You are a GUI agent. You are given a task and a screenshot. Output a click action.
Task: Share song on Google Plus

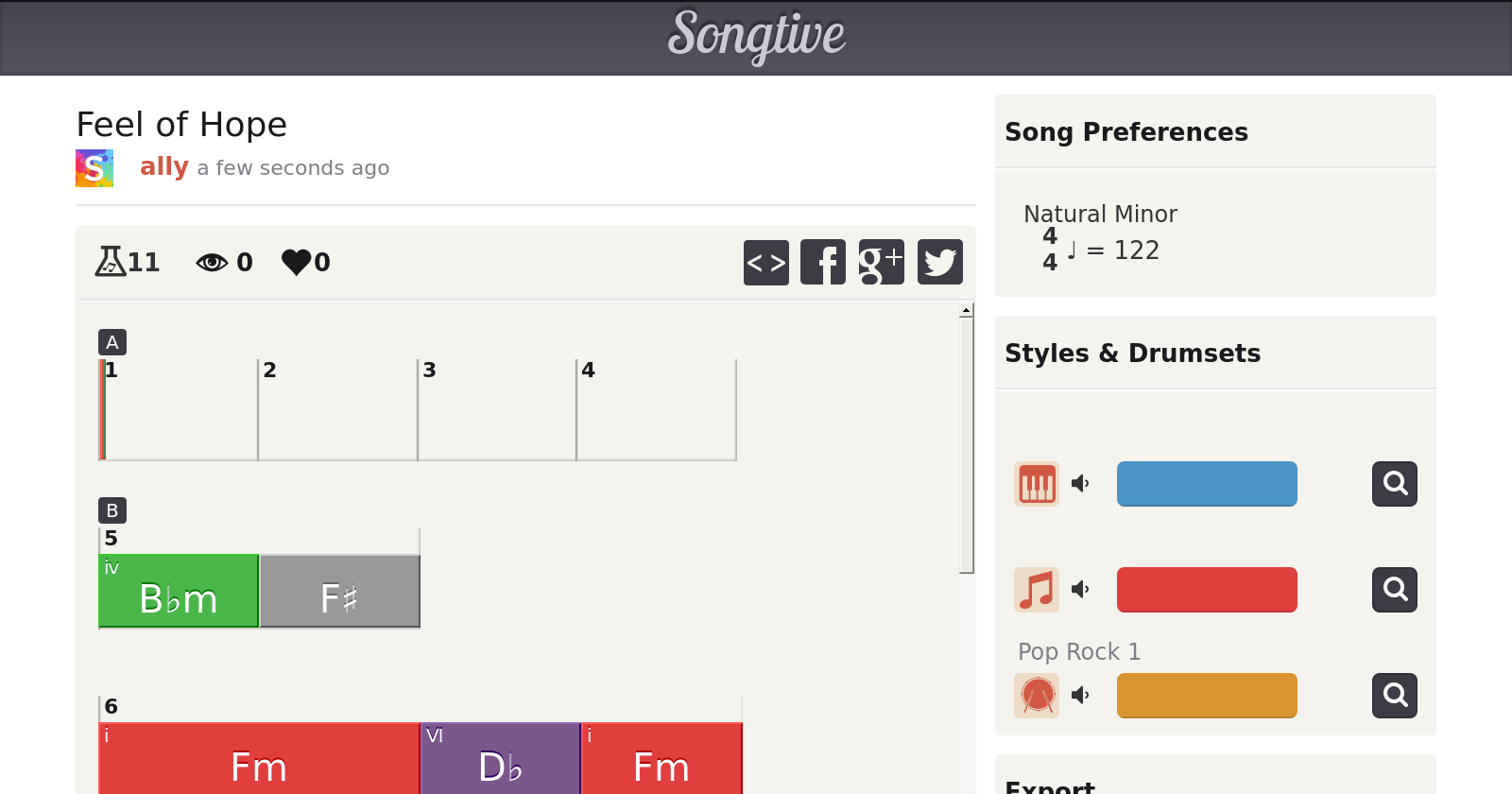[881, 262]
